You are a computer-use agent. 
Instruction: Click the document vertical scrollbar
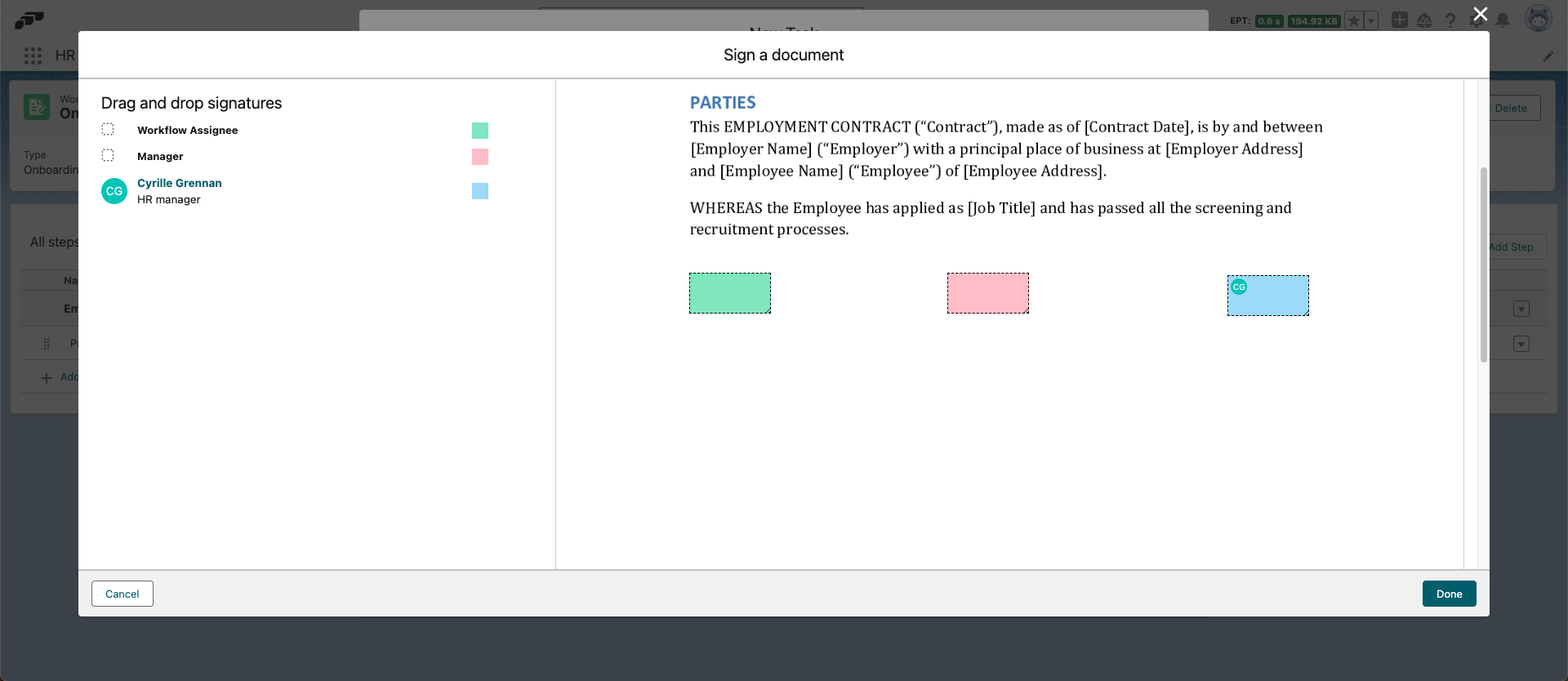(x=1484, y=265)
